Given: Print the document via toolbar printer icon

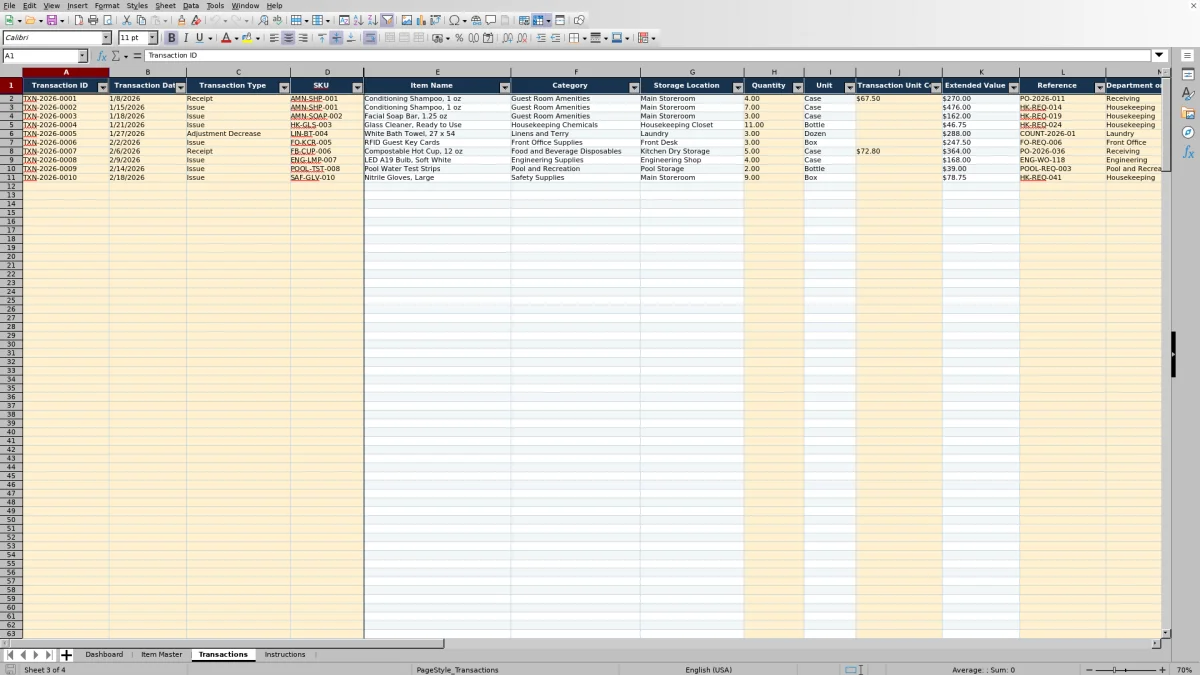Looking at the screenshot, I should point(93,20).
